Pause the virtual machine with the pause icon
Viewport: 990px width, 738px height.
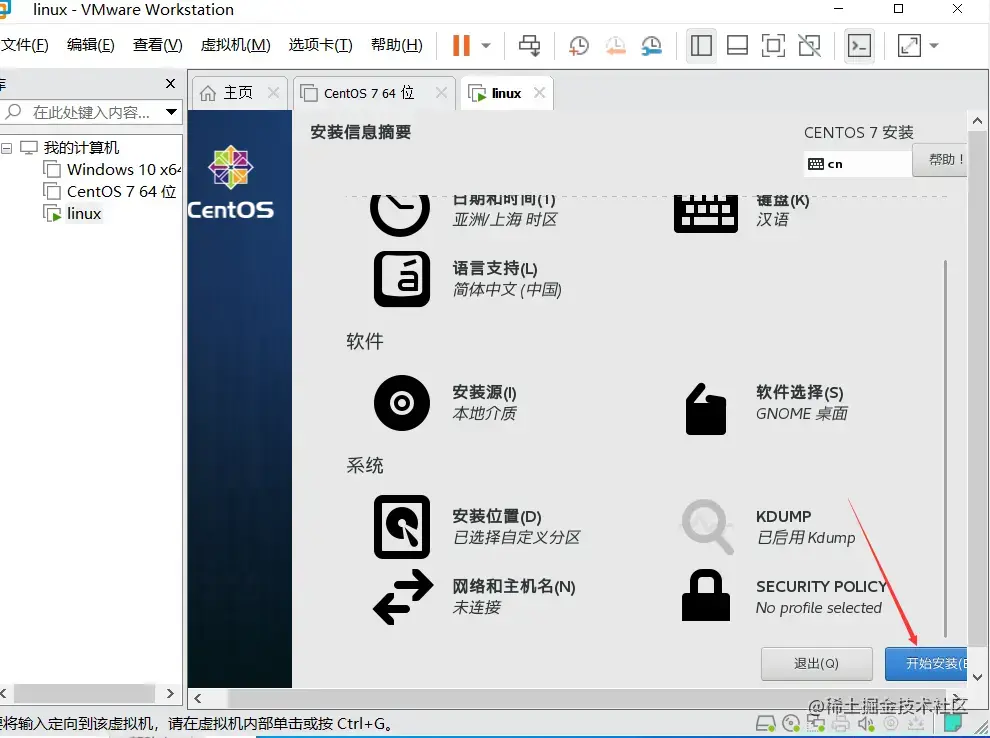click(x=461, y=45)
